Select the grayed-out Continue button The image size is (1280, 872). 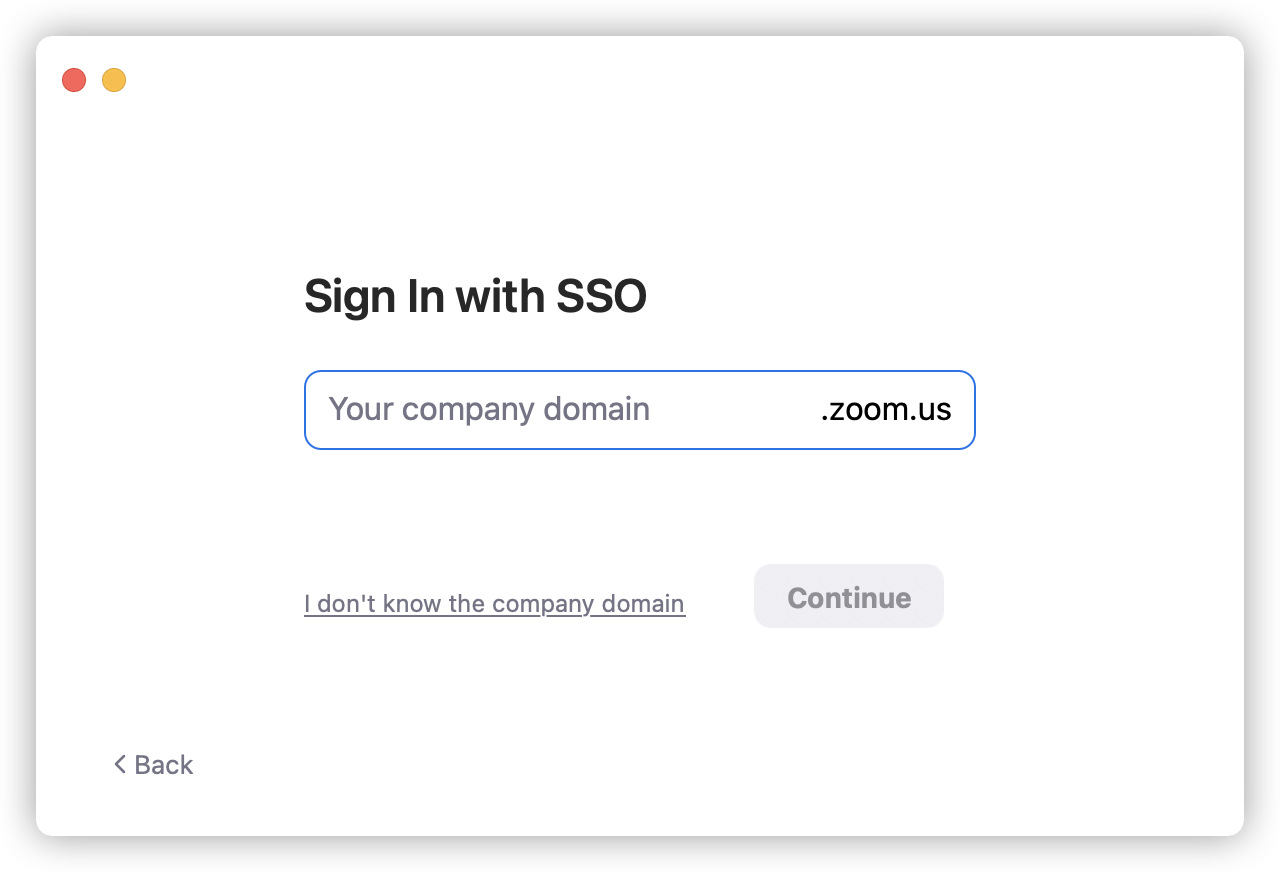pyautogui.click(x=849, y=597)
